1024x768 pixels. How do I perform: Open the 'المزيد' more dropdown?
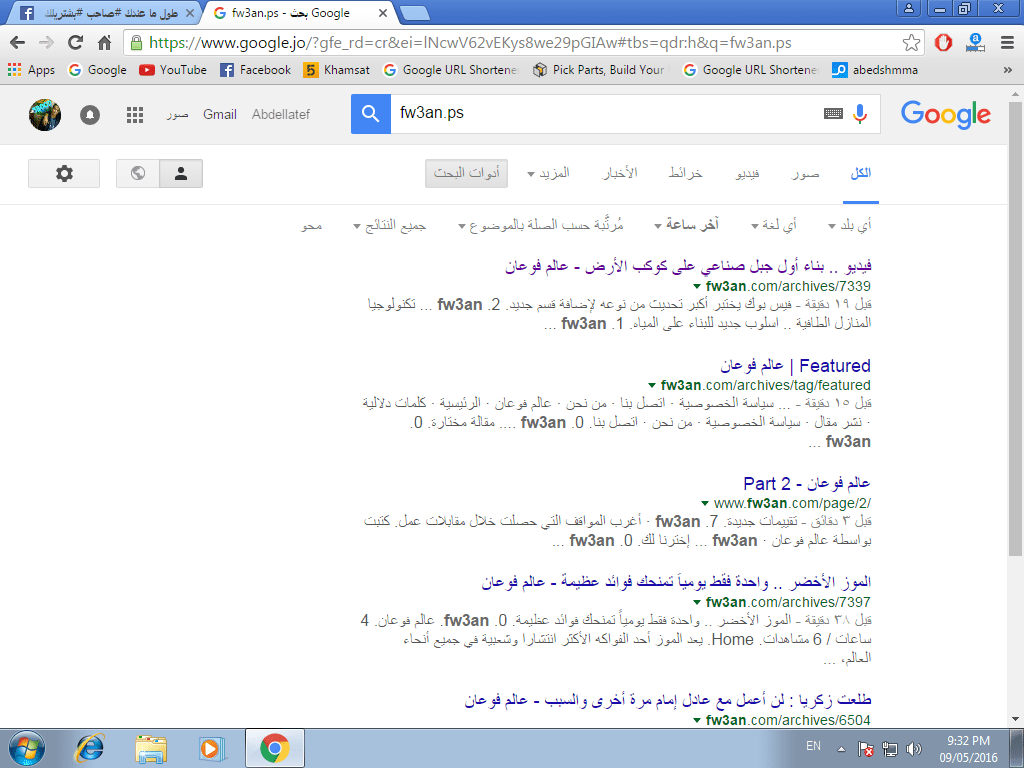click(549, 173)
